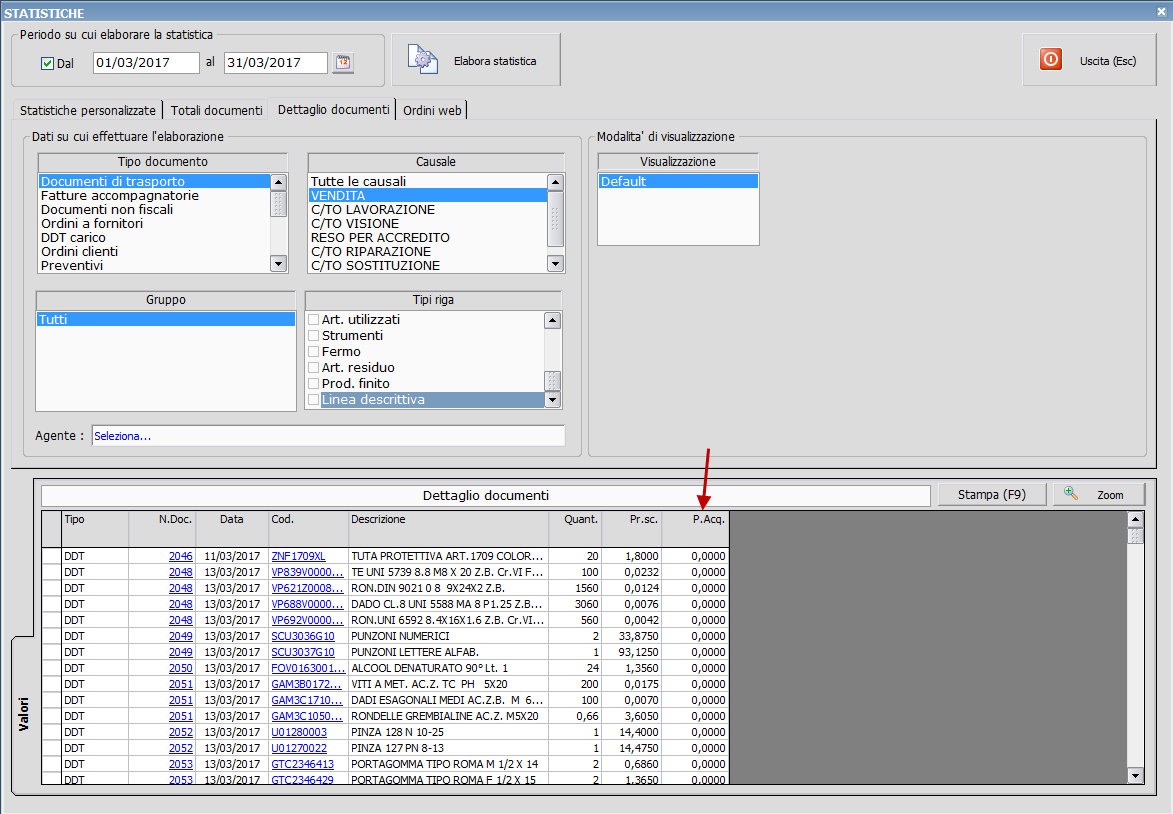Click the end date field 31/03/2017

[276, 63]
